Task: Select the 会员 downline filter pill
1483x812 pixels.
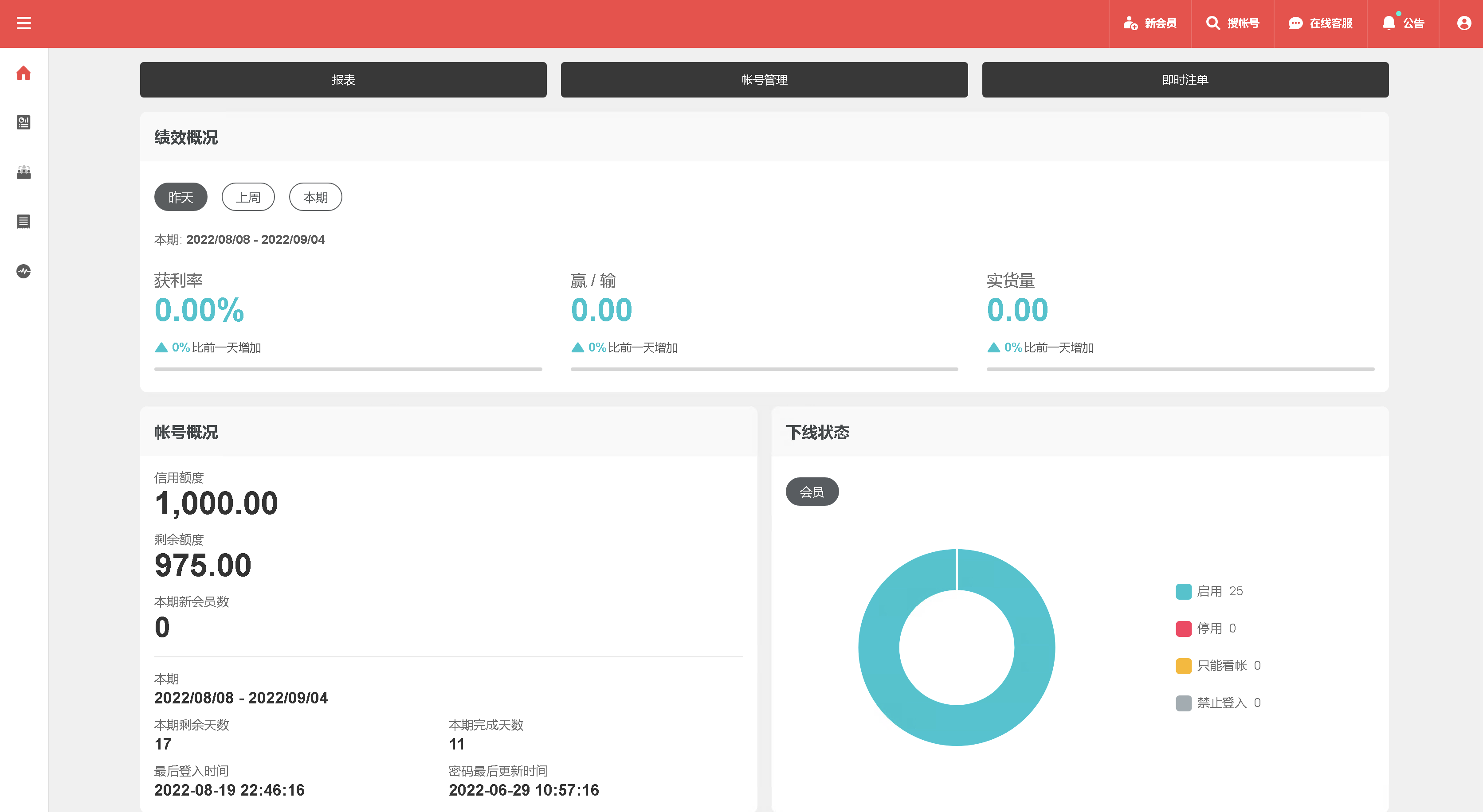Action: pyautogui.click(x=812, y=492)
